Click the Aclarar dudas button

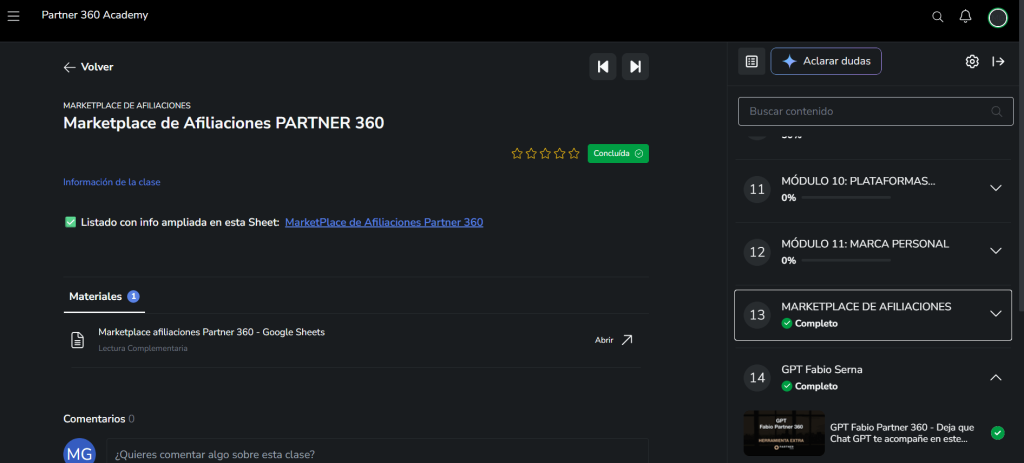[x=825, y=62]
